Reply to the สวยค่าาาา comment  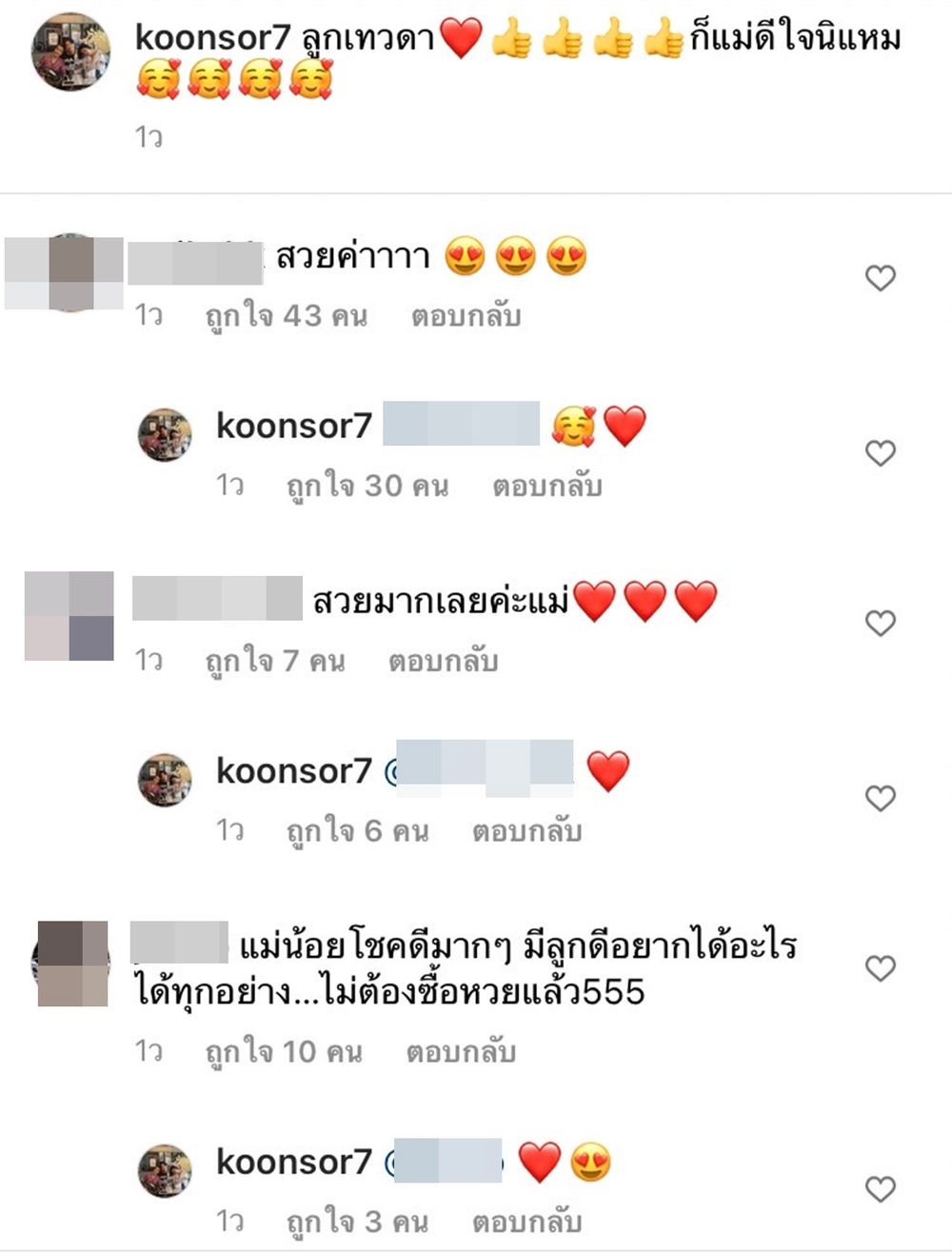click(466, 316)
